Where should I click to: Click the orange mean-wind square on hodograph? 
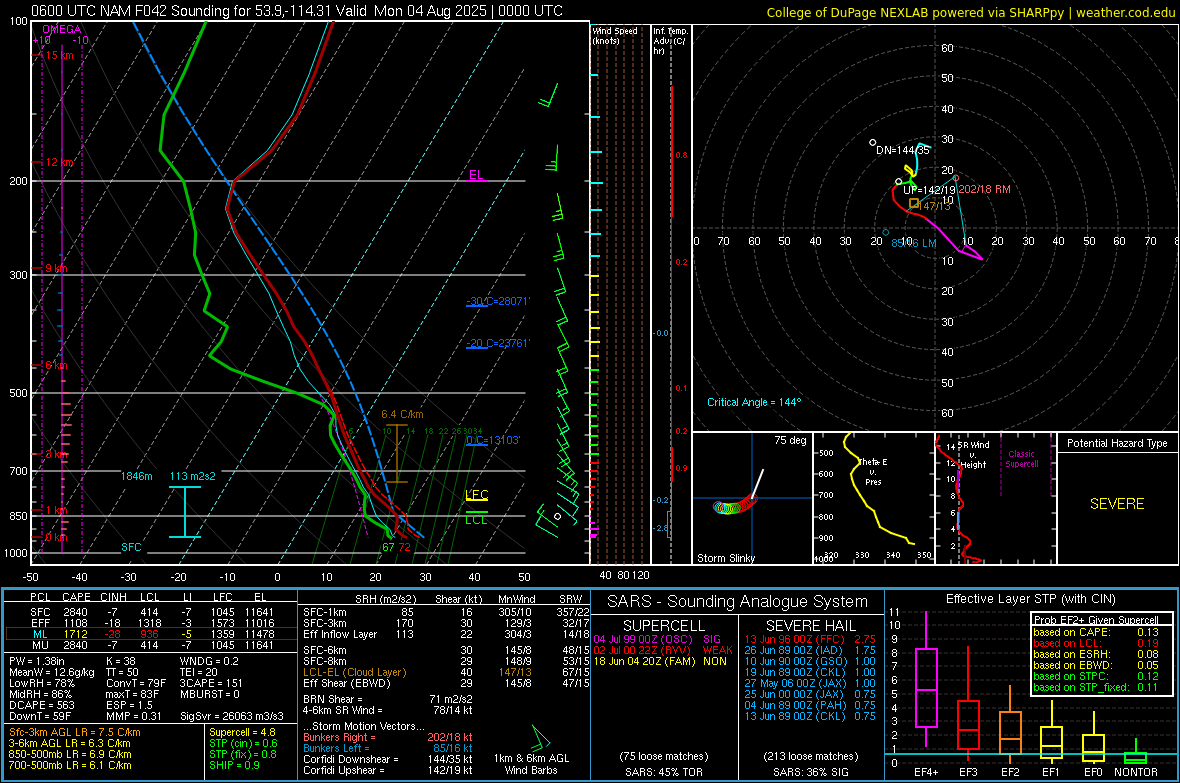(x=914, y=203)
